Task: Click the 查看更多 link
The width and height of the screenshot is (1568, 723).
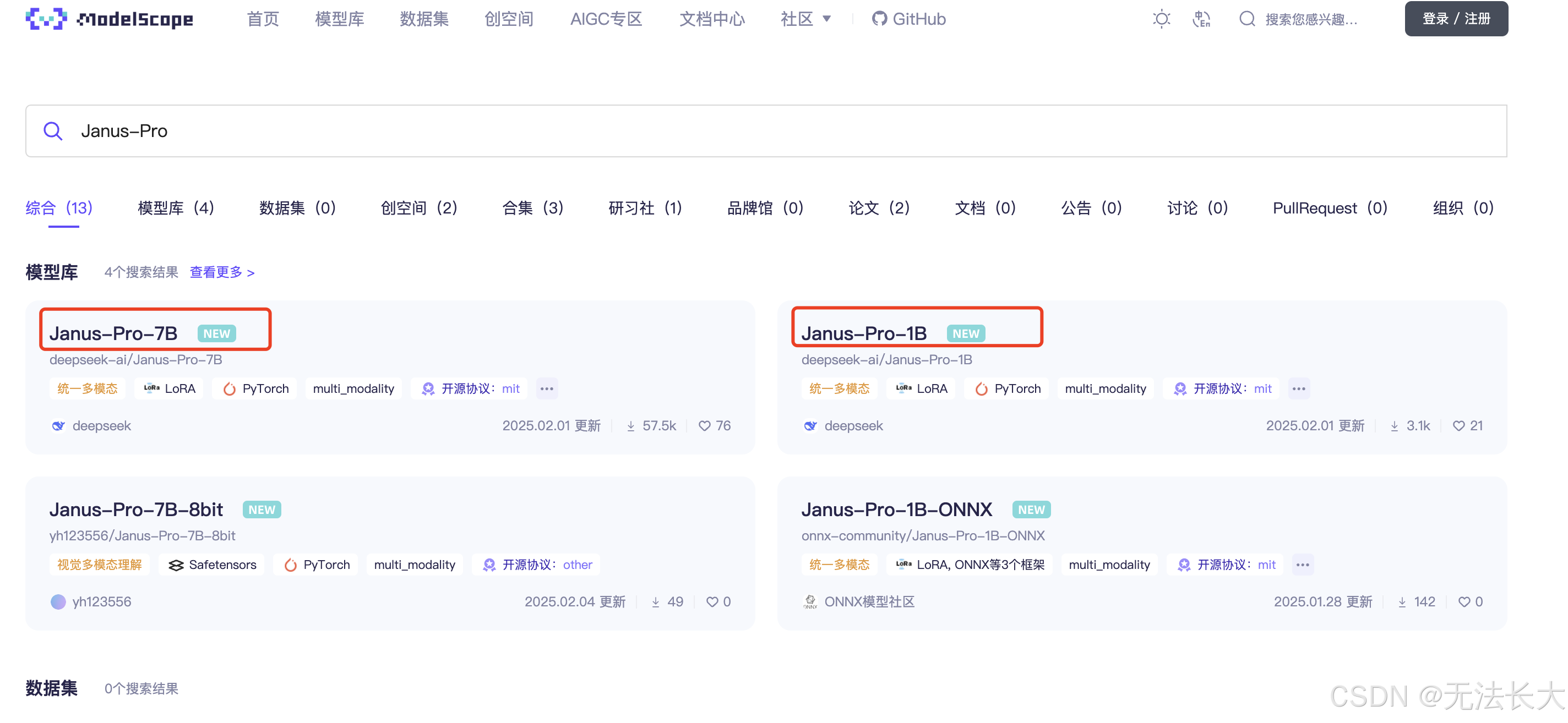Action: [221, 272]
